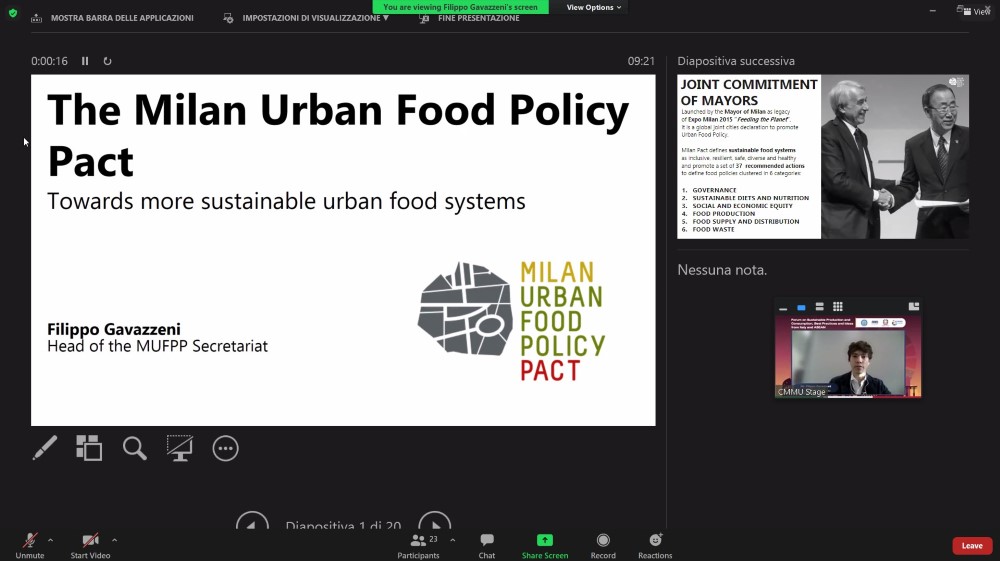1000x561 pixels.
Task: Open Reactions in the Zoom toolbar
Action: click(655, 545)
